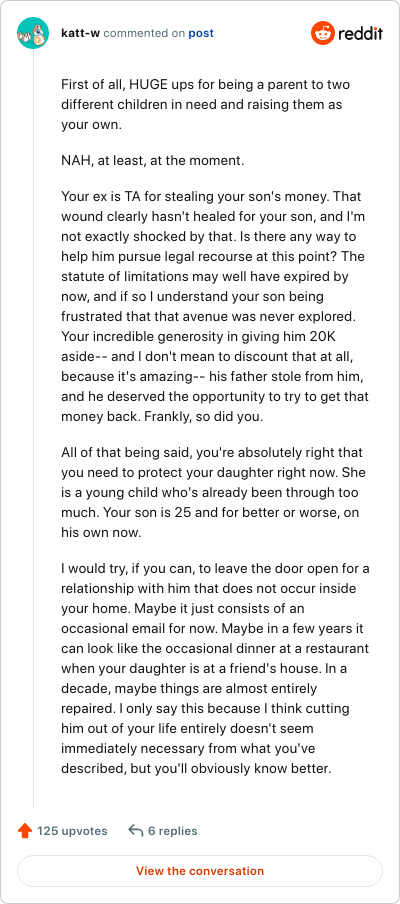Click line "his own now."
Screen dimensions: 400x904
(x=101, y=533)
